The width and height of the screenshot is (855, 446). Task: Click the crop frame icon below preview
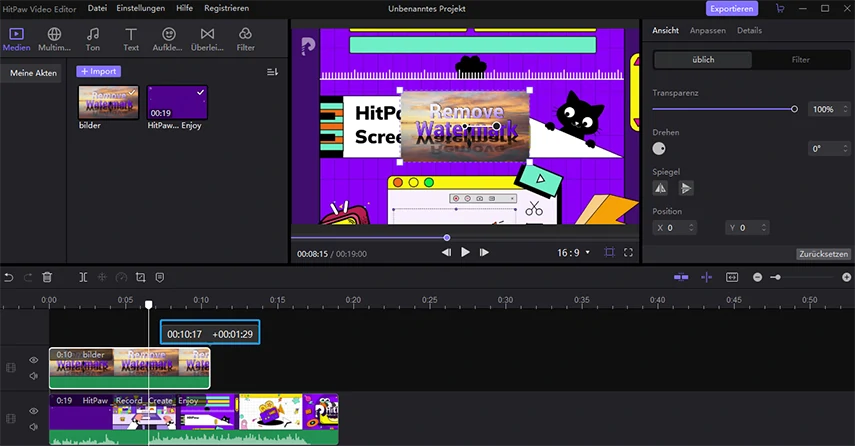[x=609, y=252]
